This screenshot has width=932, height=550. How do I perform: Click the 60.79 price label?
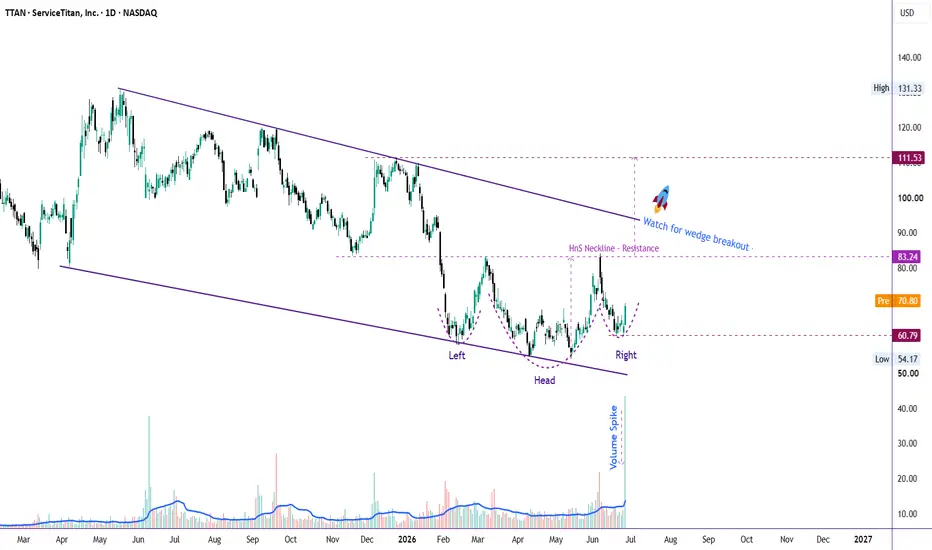(x=908, y=335)
